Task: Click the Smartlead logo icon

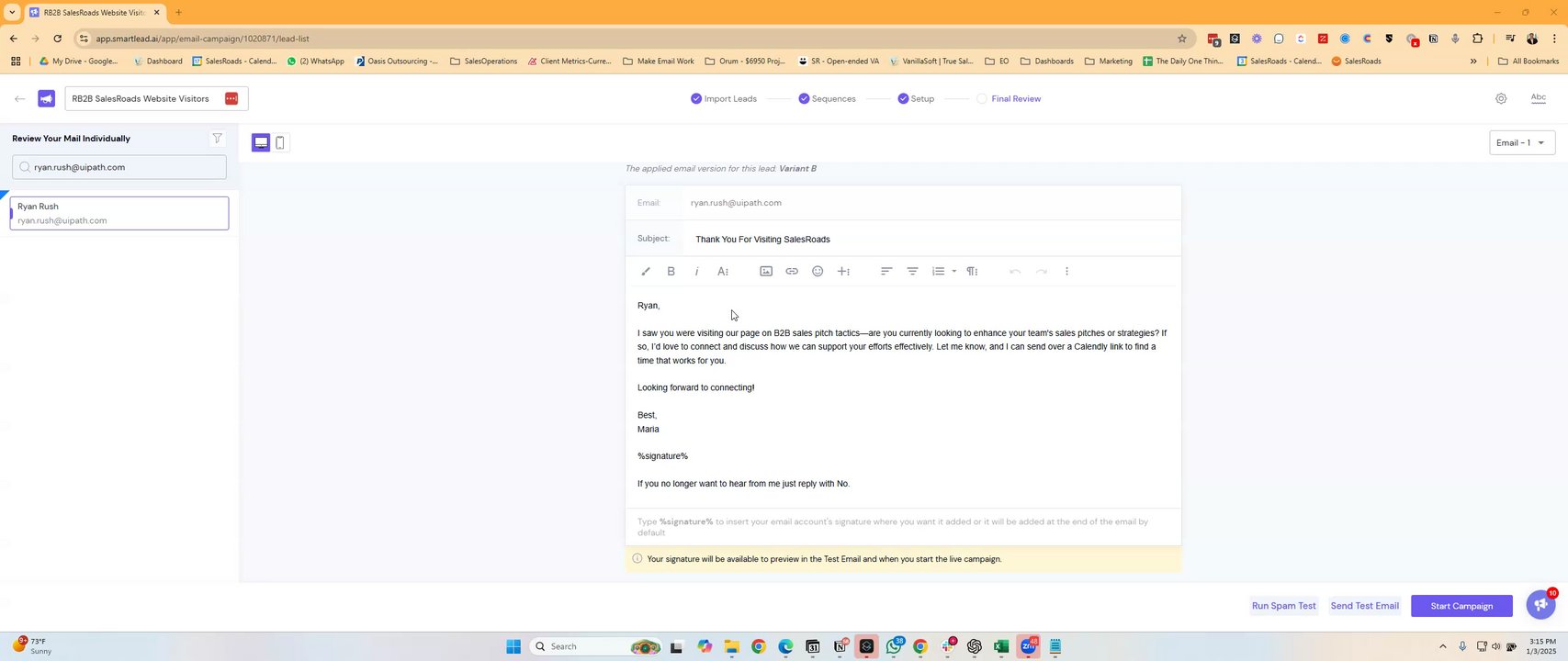Action: (47, 98)
